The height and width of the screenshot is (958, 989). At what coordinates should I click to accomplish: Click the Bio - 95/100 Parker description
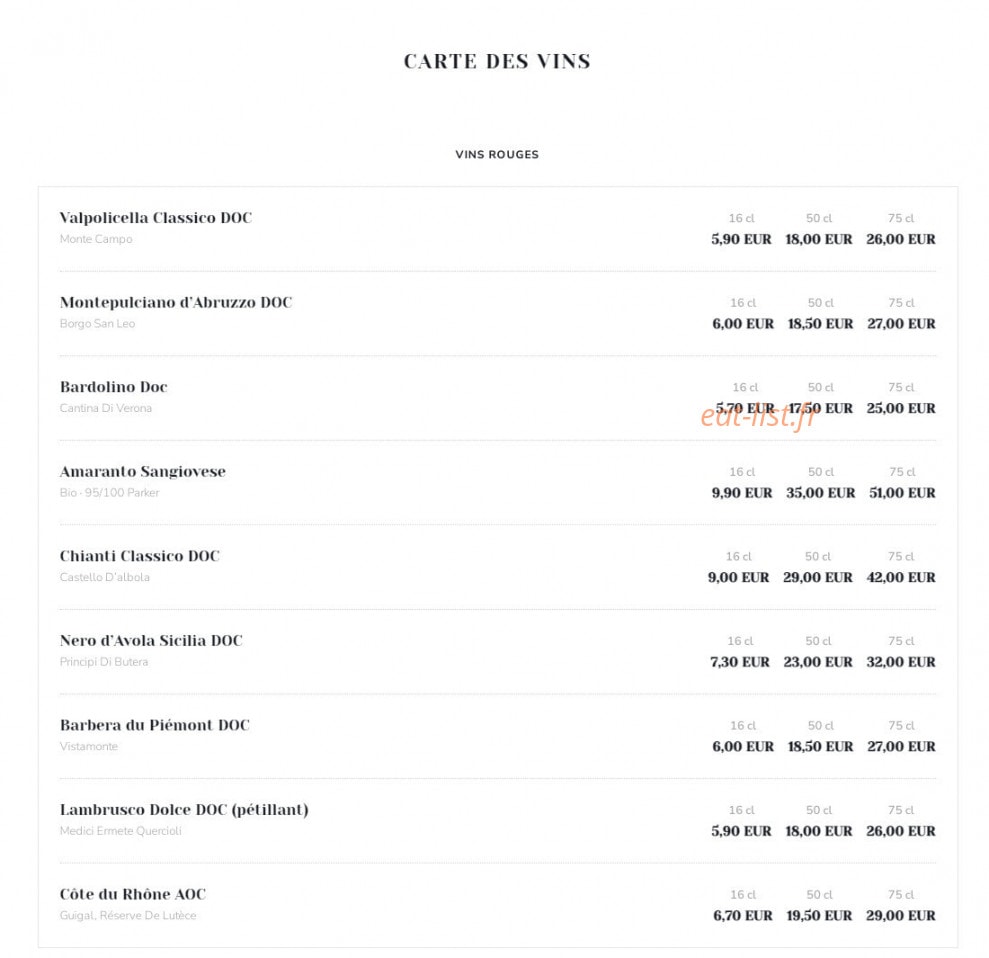pos(109,493)
